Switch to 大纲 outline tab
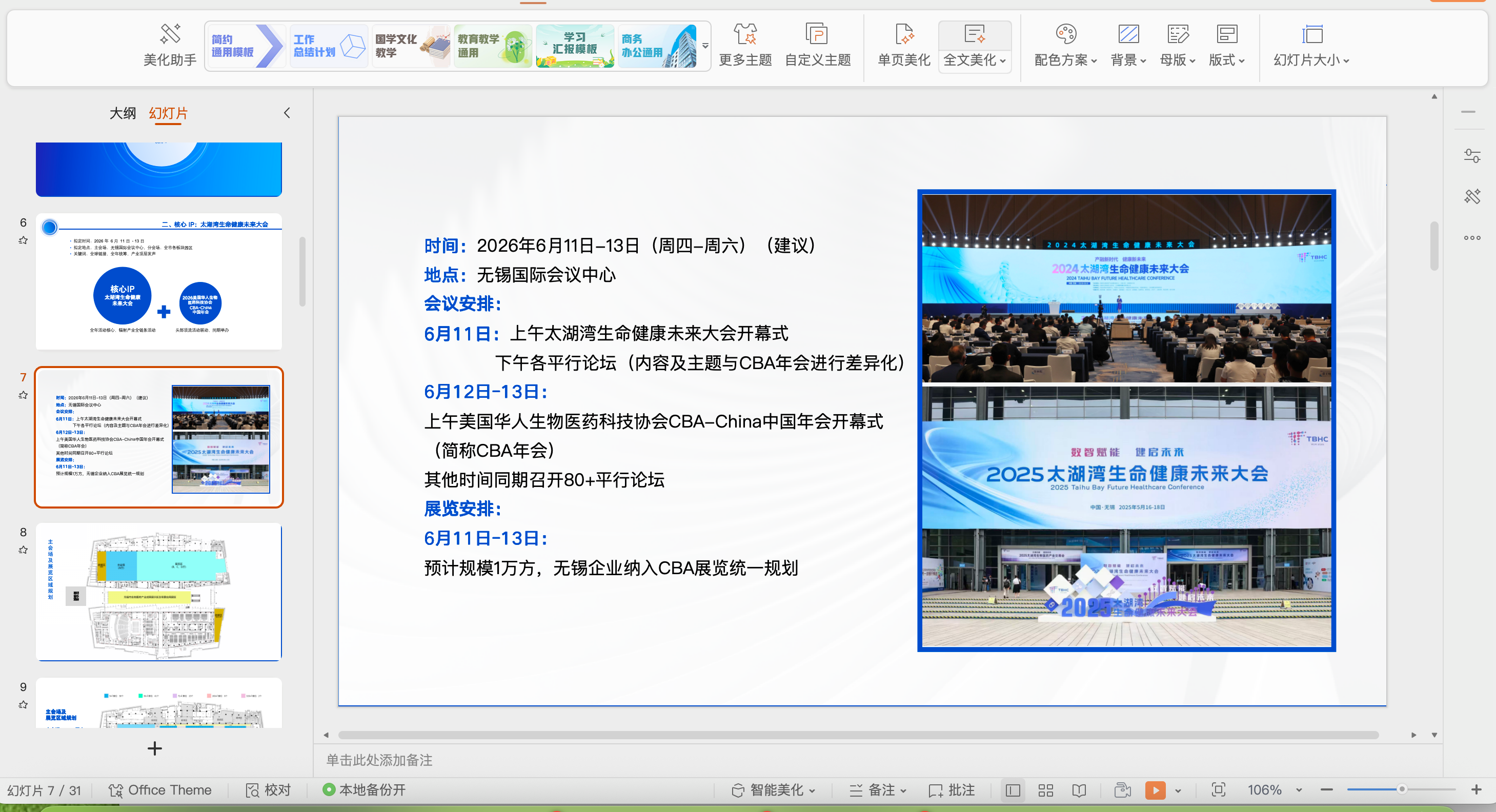 tap(123, 113)
